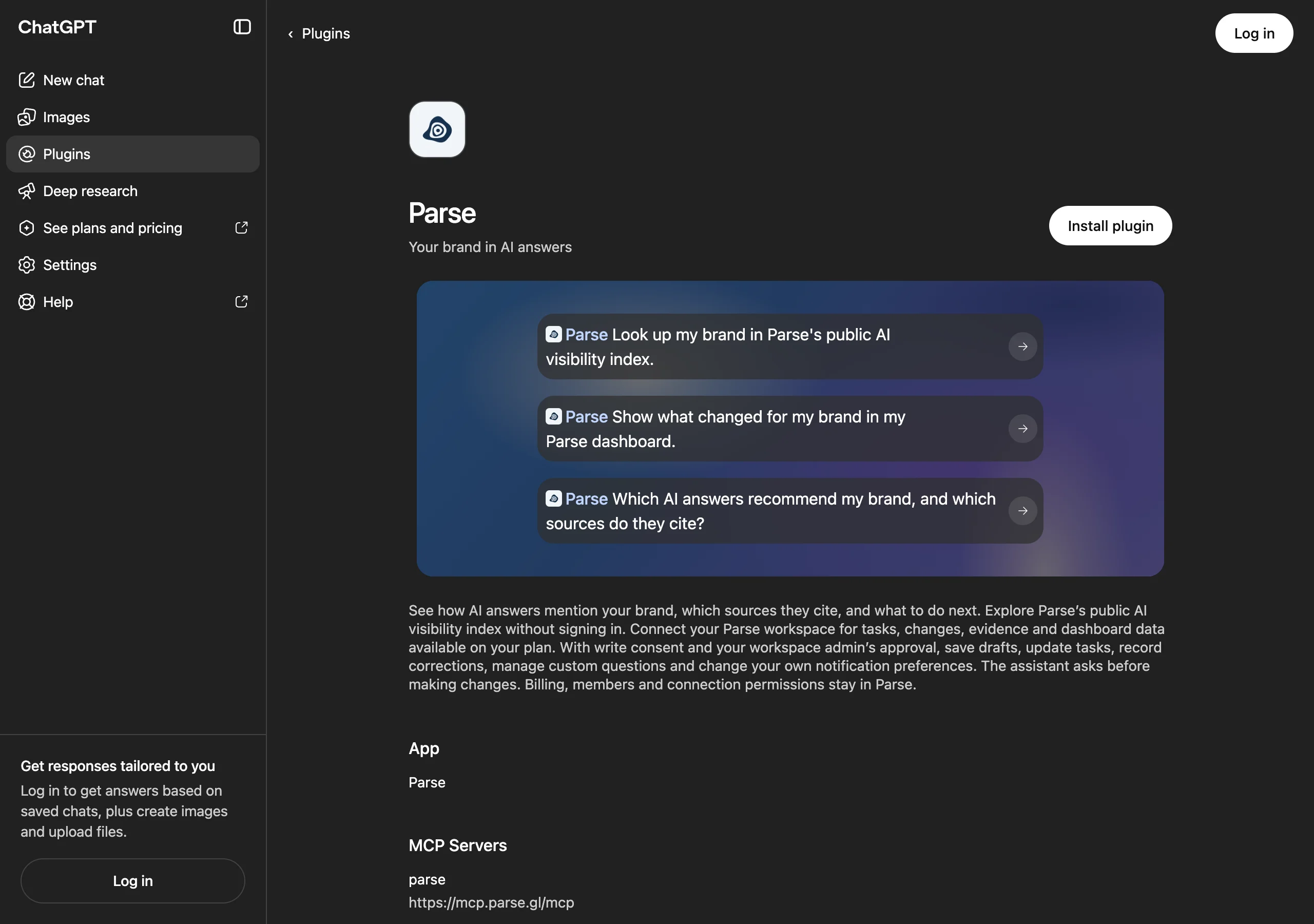Click the Deep research telescope icon
Screen dimensions: 1314x924
[x=26, y=190]
